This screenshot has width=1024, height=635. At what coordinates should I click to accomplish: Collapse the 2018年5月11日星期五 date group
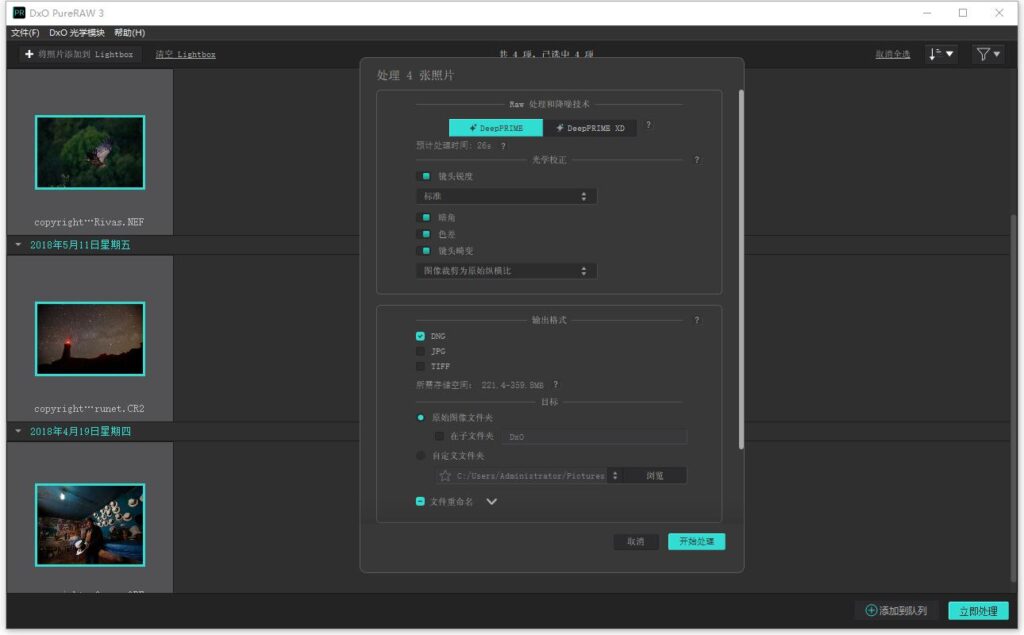[18, 245]
